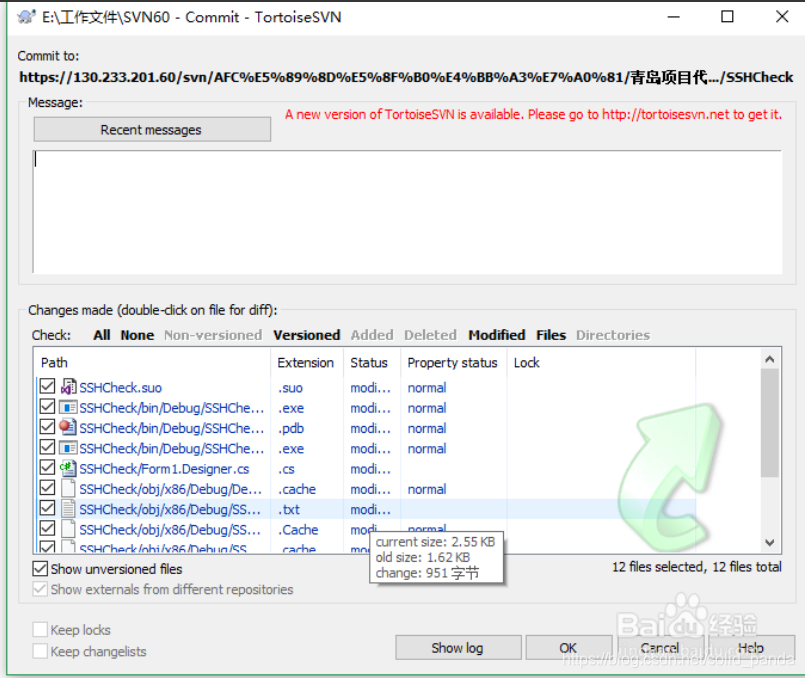Uncheck the .pdb file checkbox

click(47, 427)
